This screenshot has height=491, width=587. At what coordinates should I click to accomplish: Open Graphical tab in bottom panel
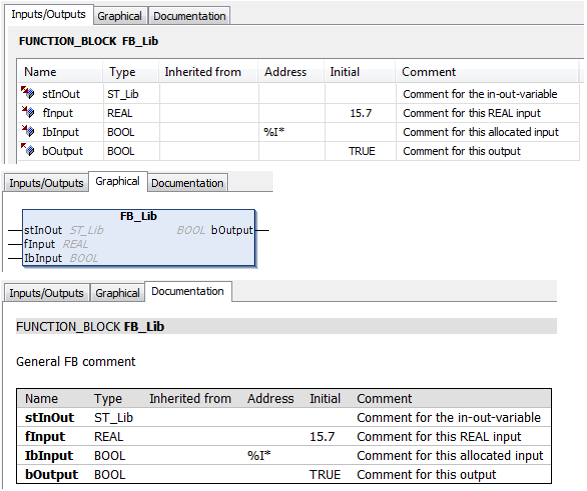click(118, 293)
